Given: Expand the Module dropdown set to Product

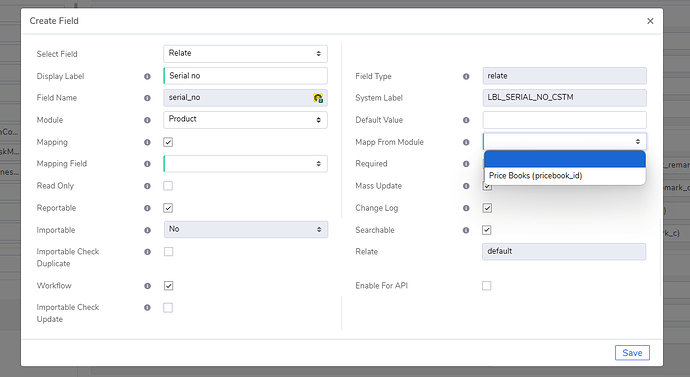Looking at the screenshot, I should coord(245,120).
